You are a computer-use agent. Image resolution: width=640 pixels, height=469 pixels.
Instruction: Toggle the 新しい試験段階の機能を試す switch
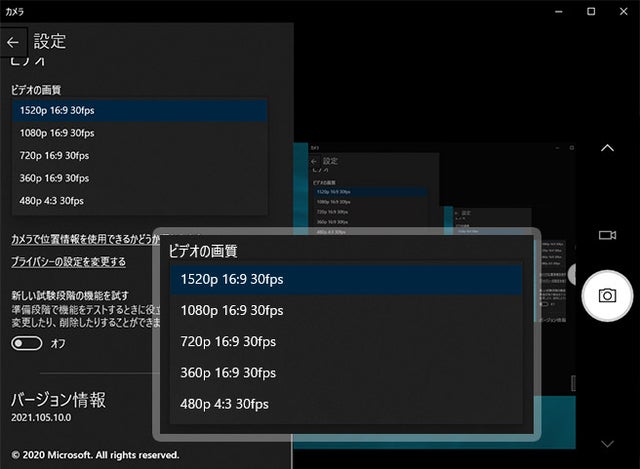[x=27, y=343]
